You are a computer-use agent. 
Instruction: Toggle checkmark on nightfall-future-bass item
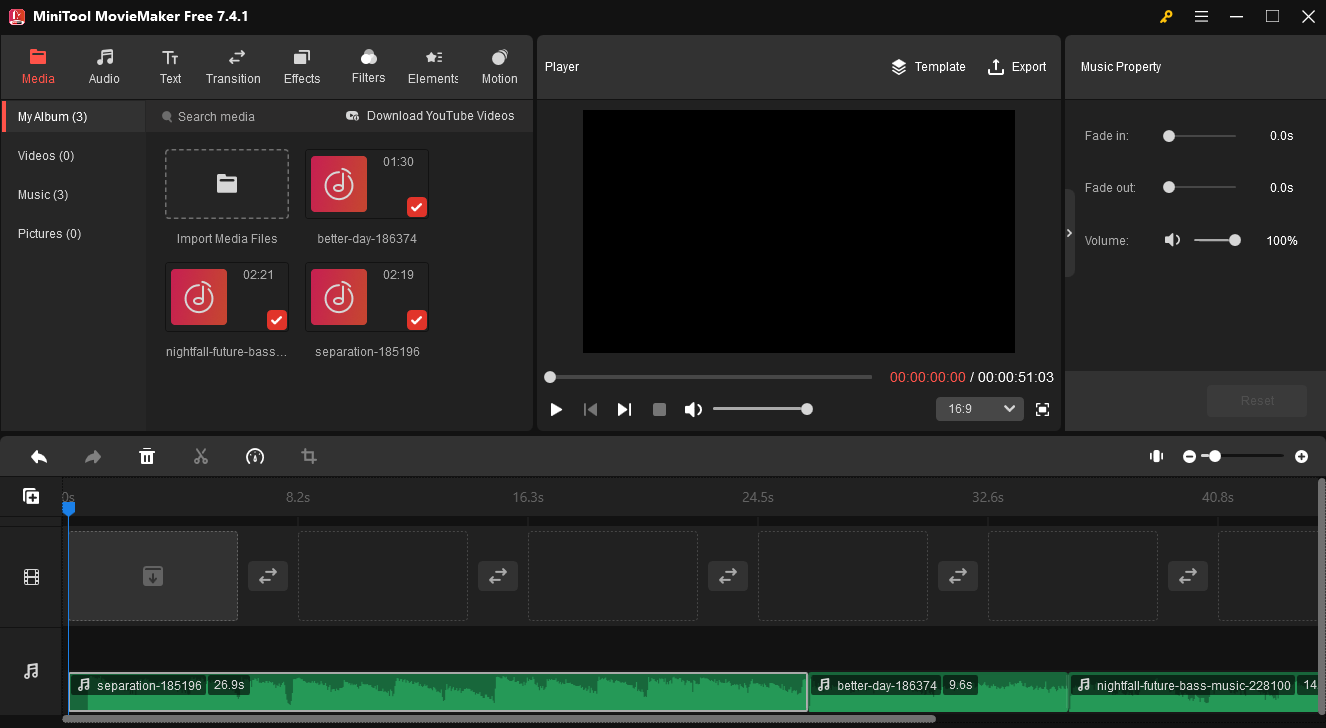277,320
